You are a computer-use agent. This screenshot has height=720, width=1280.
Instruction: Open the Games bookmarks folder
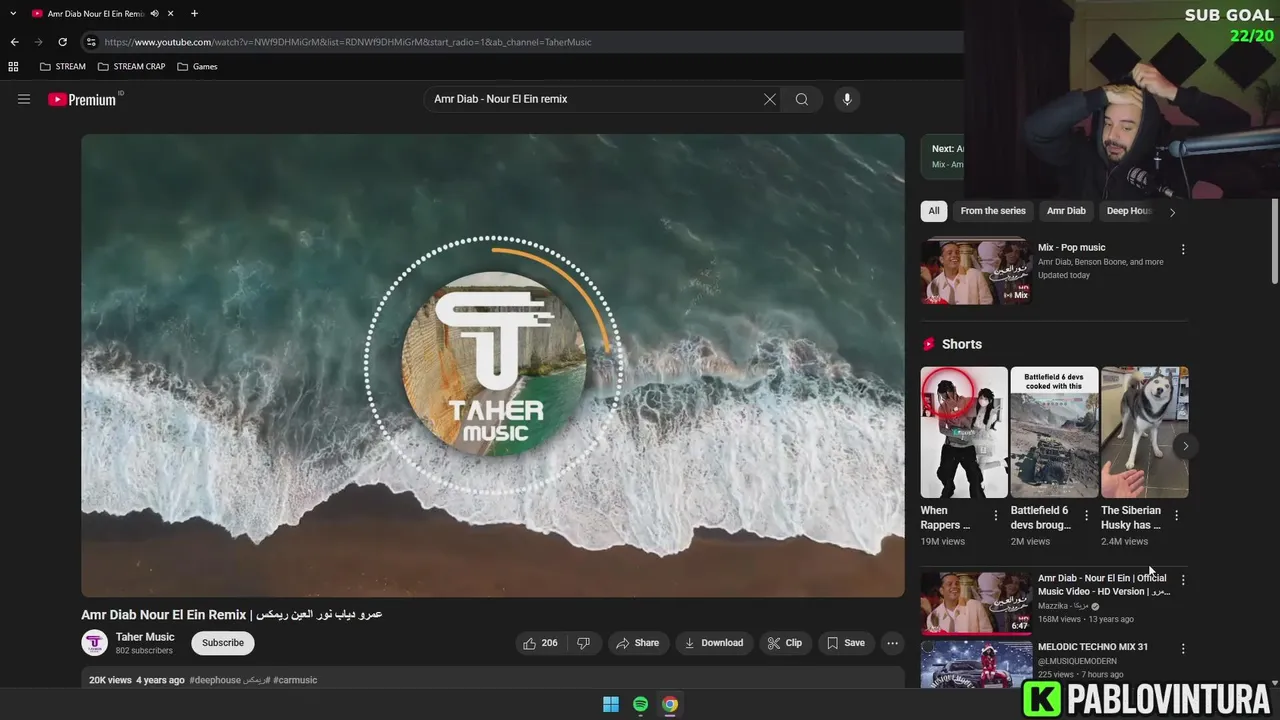[197, 67]
